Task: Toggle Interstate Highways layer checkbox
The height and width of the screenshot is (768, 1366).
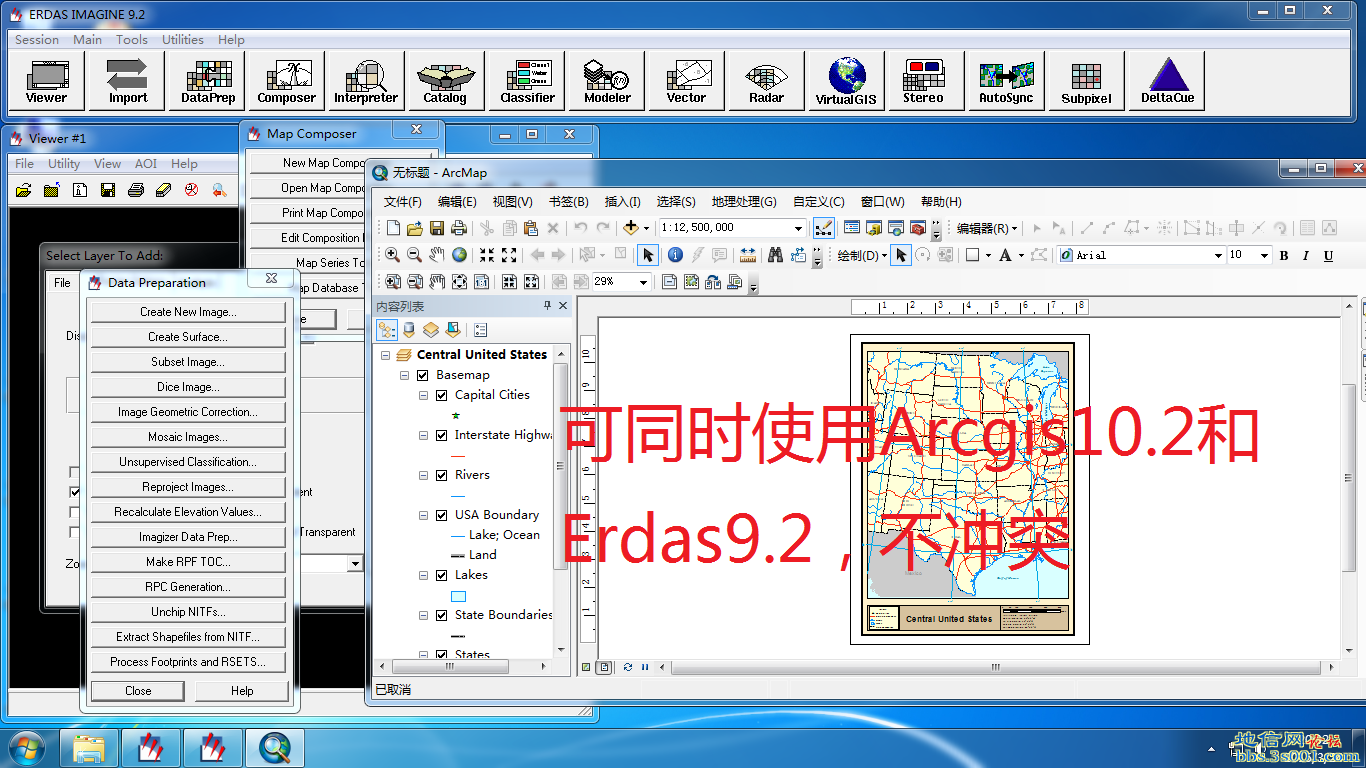Action: pos(442,435)
